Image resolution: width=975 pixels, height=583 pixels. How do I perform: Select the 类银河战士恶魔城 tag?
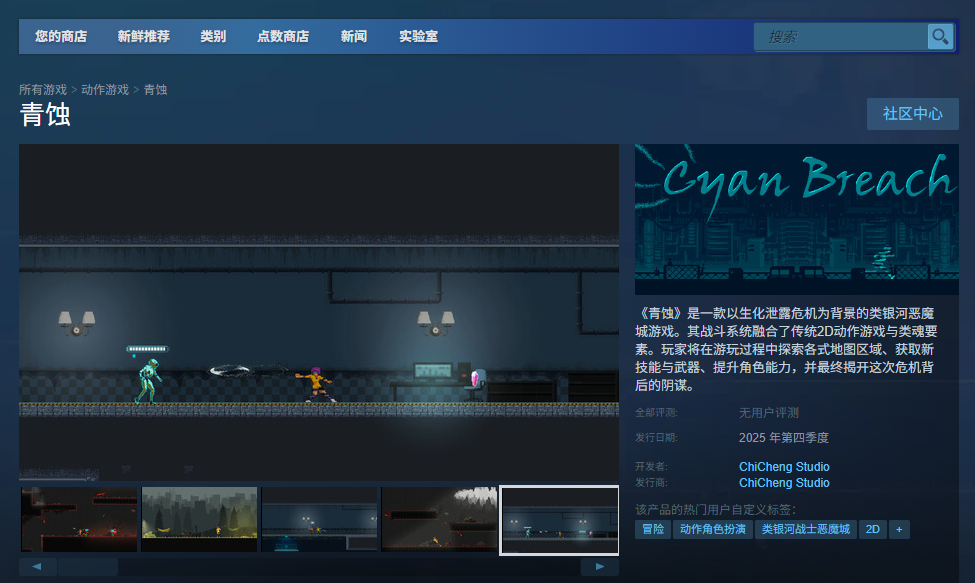pyautogui.click(x=806, y=530)
